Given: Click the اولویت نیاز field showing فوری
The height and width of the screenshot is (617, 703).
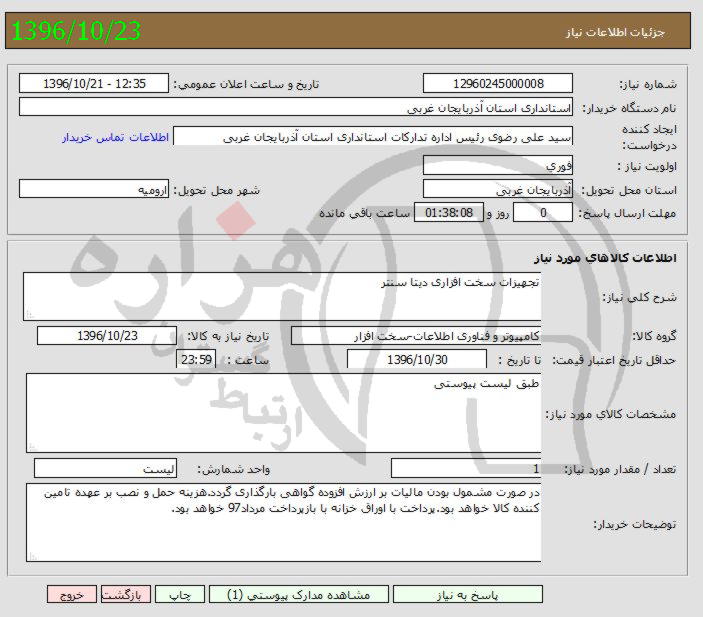Looking at the screenshot, I should click(x=498, y=165).
